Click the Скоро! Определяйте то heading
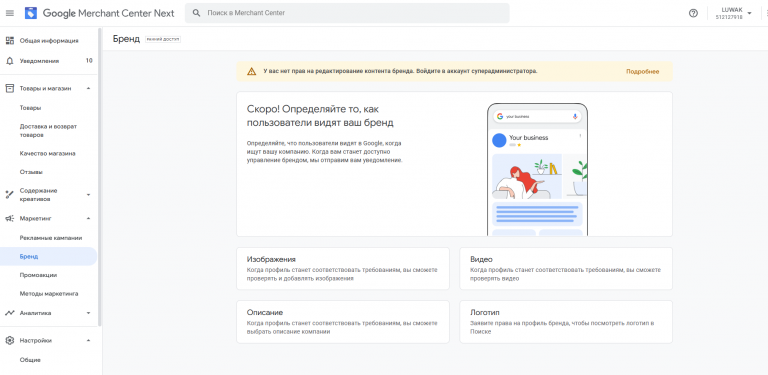This screenshot has height=375, width=768. (x=320, y=116)
